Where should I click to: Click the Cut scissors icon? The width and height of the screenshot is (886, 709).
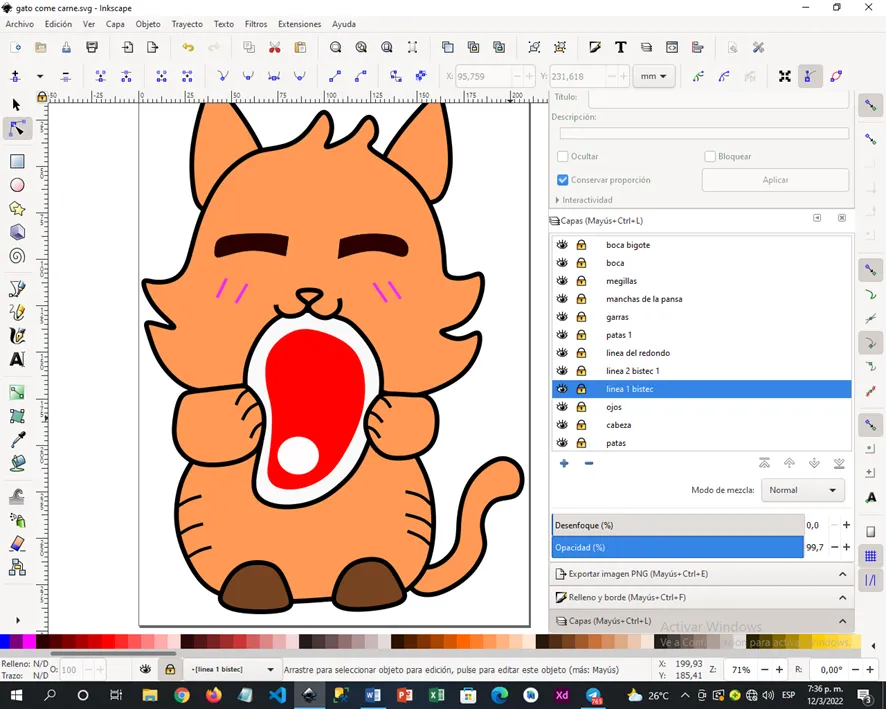coord(275,47)
